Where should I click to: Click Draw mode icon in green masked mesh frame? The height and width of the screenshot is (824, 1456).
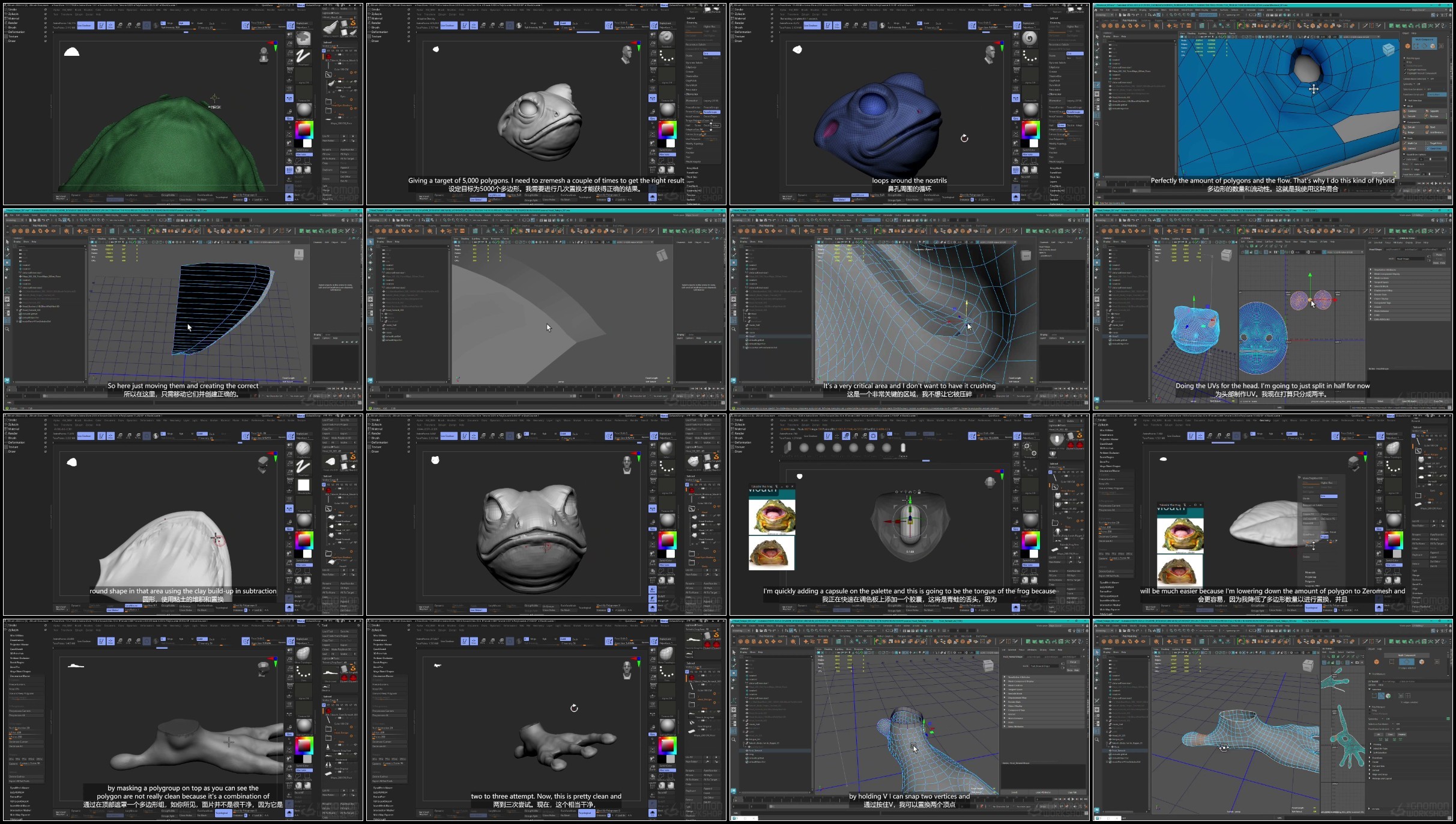110,25
